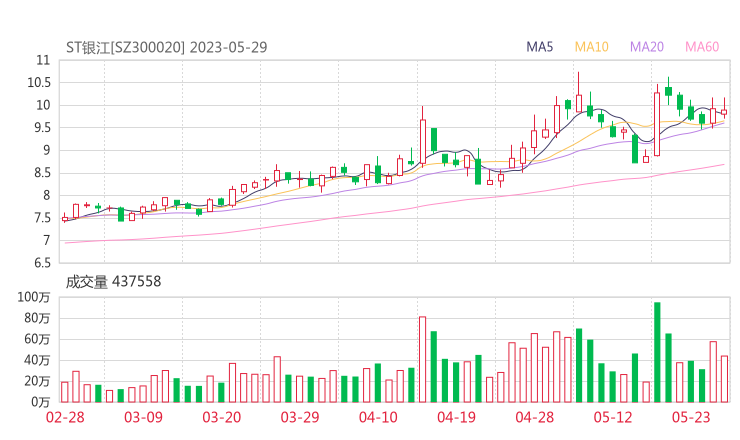
Task: Click the 6.5 price axis label
Action: (38, 263)
